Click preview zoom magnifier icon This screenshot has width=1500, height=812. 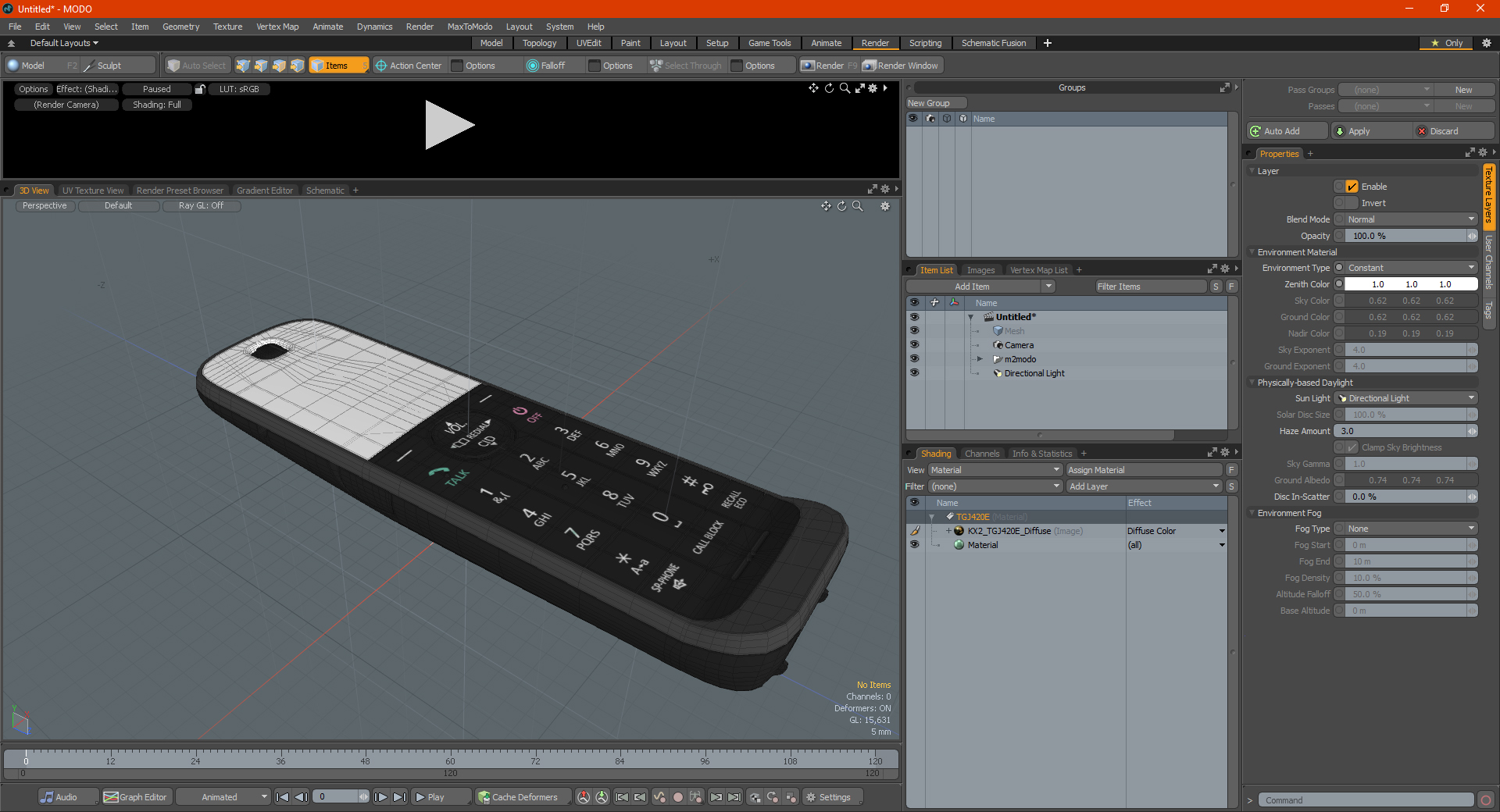point(845,88)
